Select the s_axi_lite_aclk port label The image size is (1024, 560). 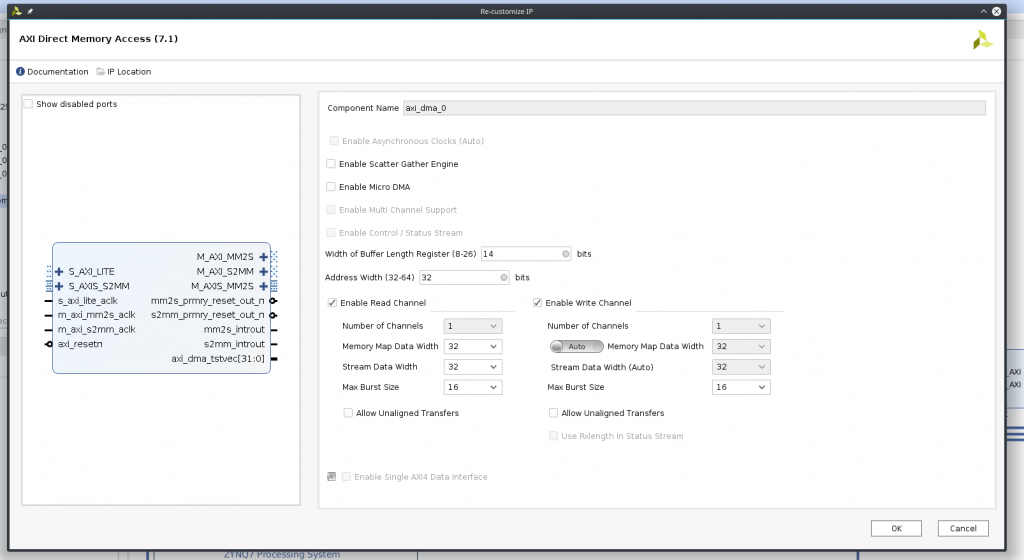pos(88,301)
